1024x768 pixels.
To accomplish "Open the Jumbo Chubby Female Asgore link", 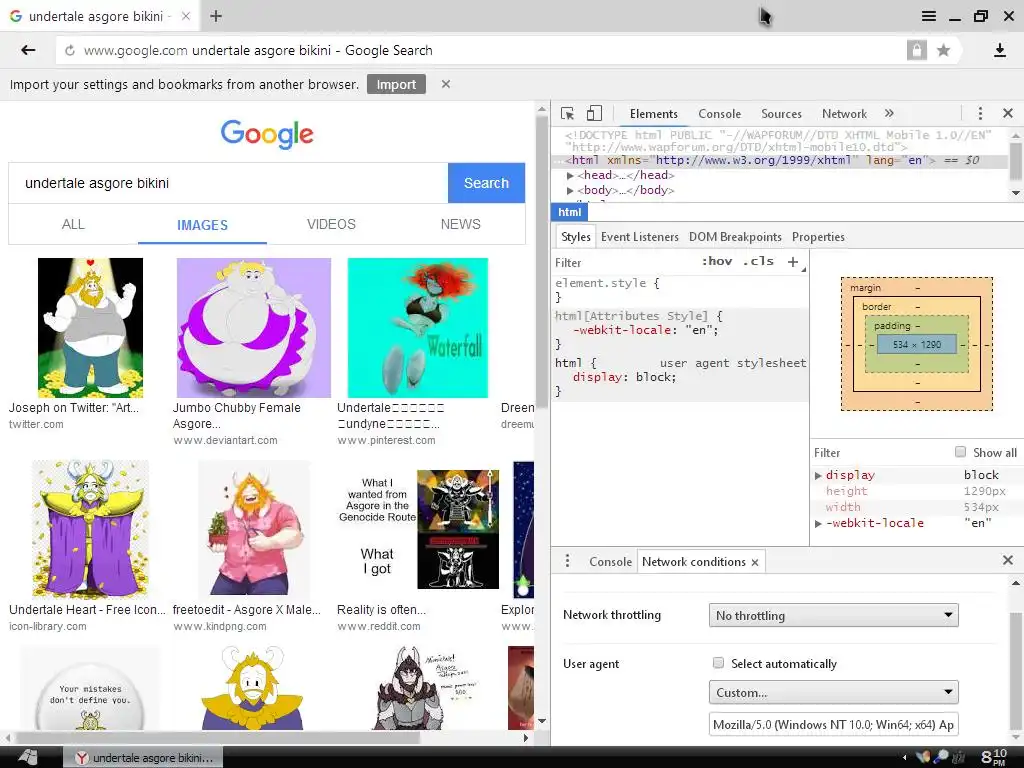I will pos(236,415).
